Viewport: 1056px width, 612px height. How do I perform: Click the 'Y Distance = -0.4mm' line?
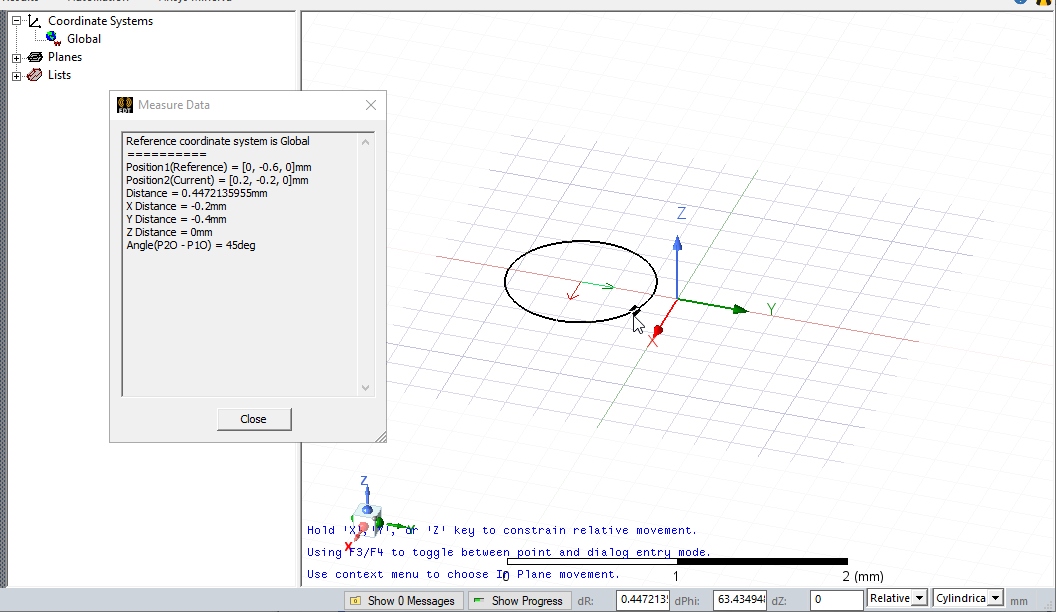(176, 219)
